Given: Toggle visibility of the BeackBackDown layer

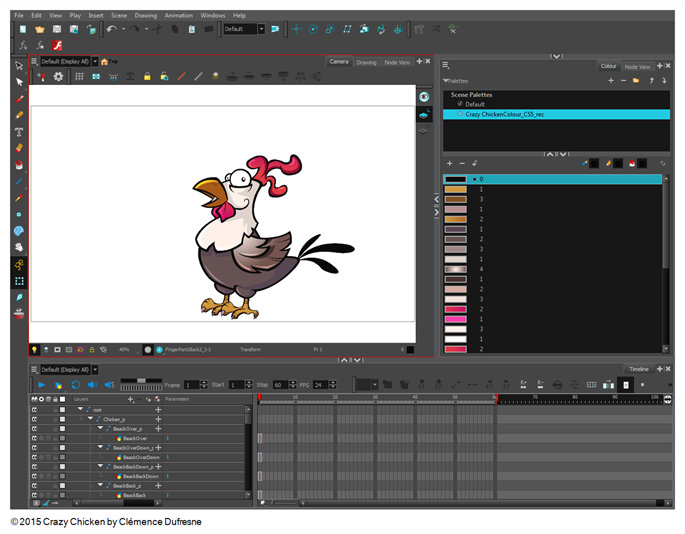Looking at the screenshot, I should [x=34, y=476].
